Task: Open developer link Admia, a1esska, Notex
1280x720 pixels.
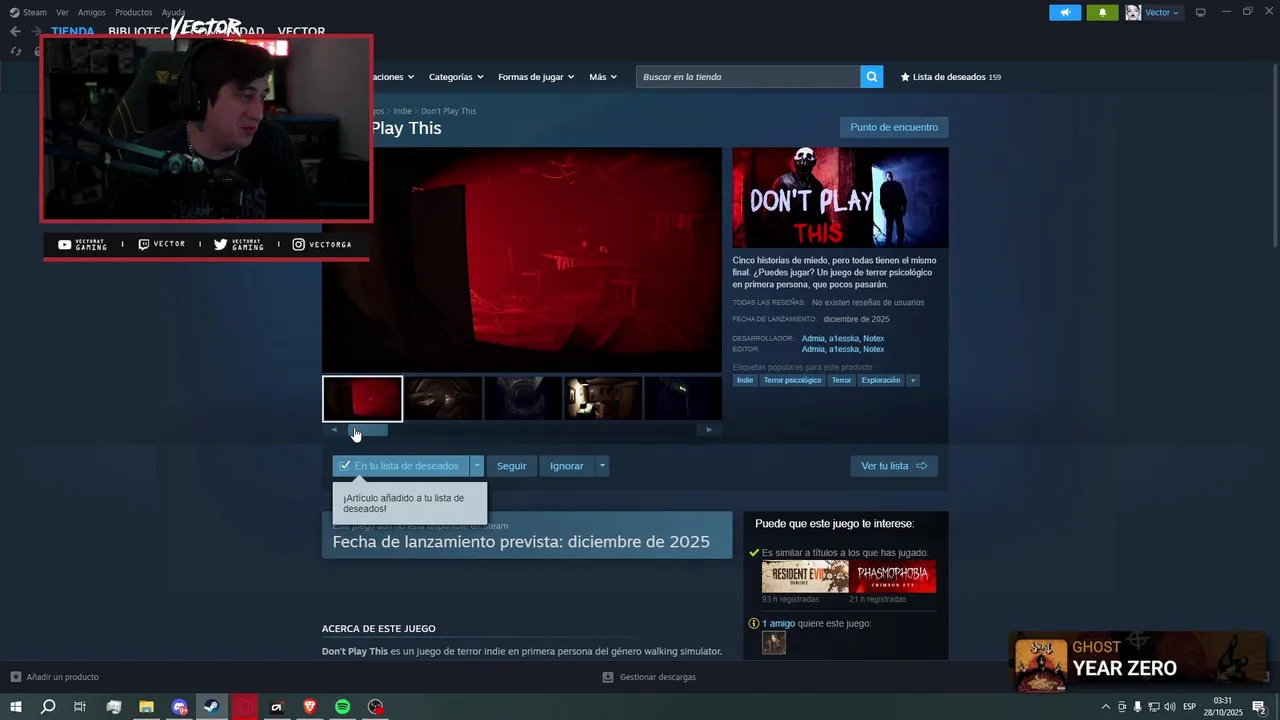Action: 843,338
